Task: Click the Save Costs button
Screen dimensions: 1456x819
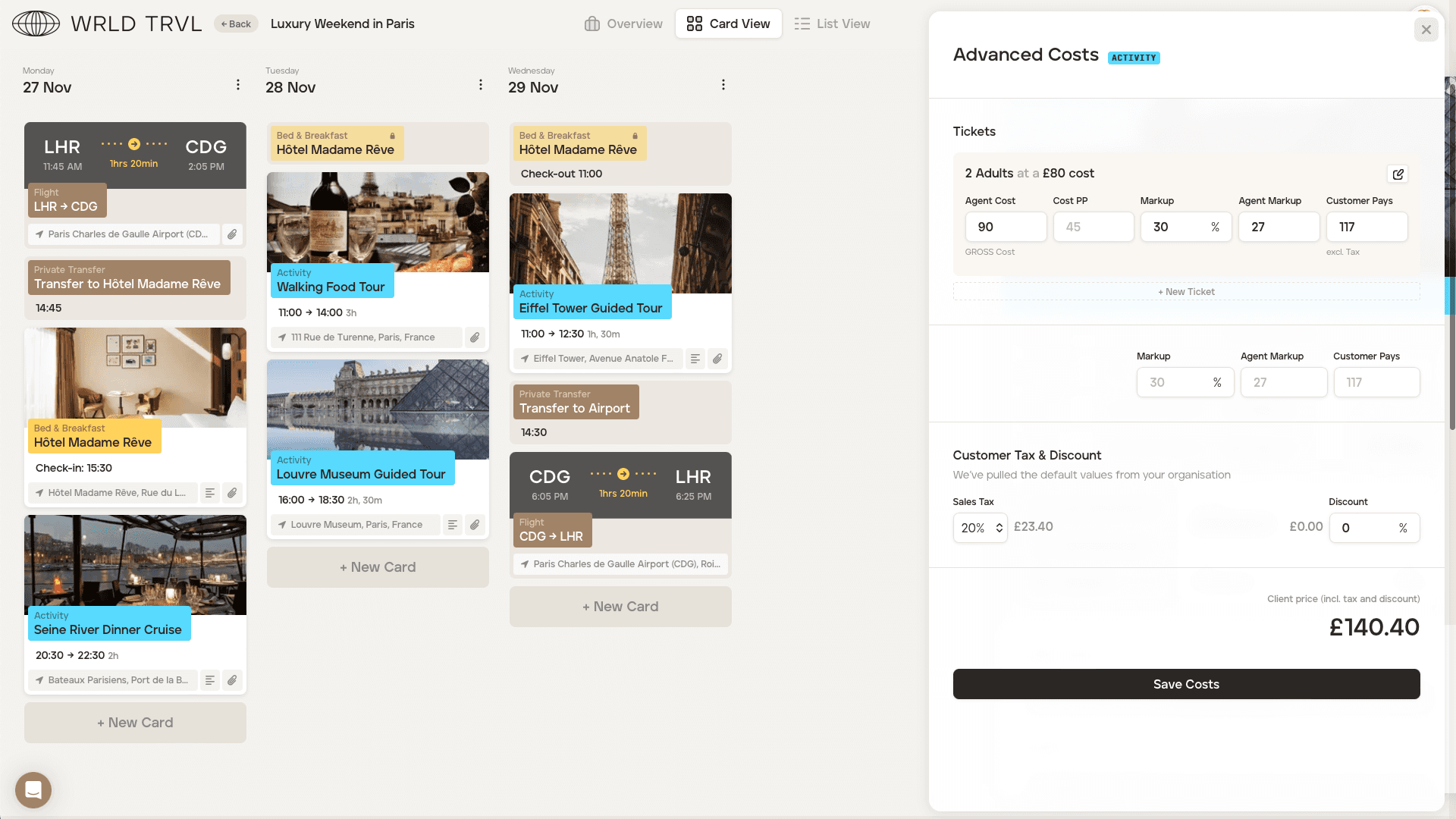Action: [x=1186, y=684]
